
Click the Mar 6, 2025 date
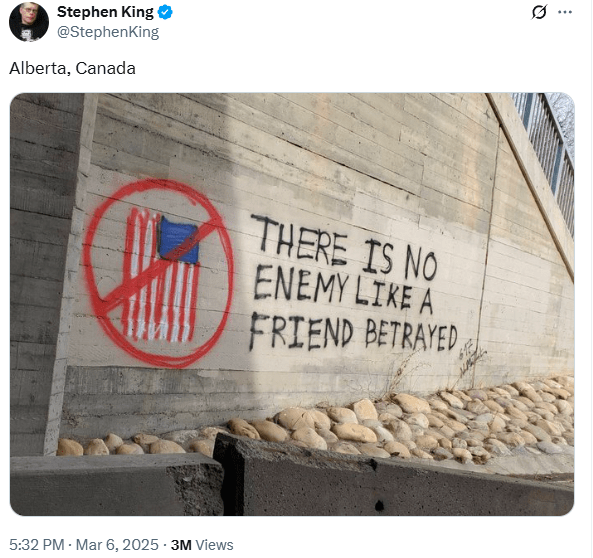pyautogui.click(x=117, y=545)
